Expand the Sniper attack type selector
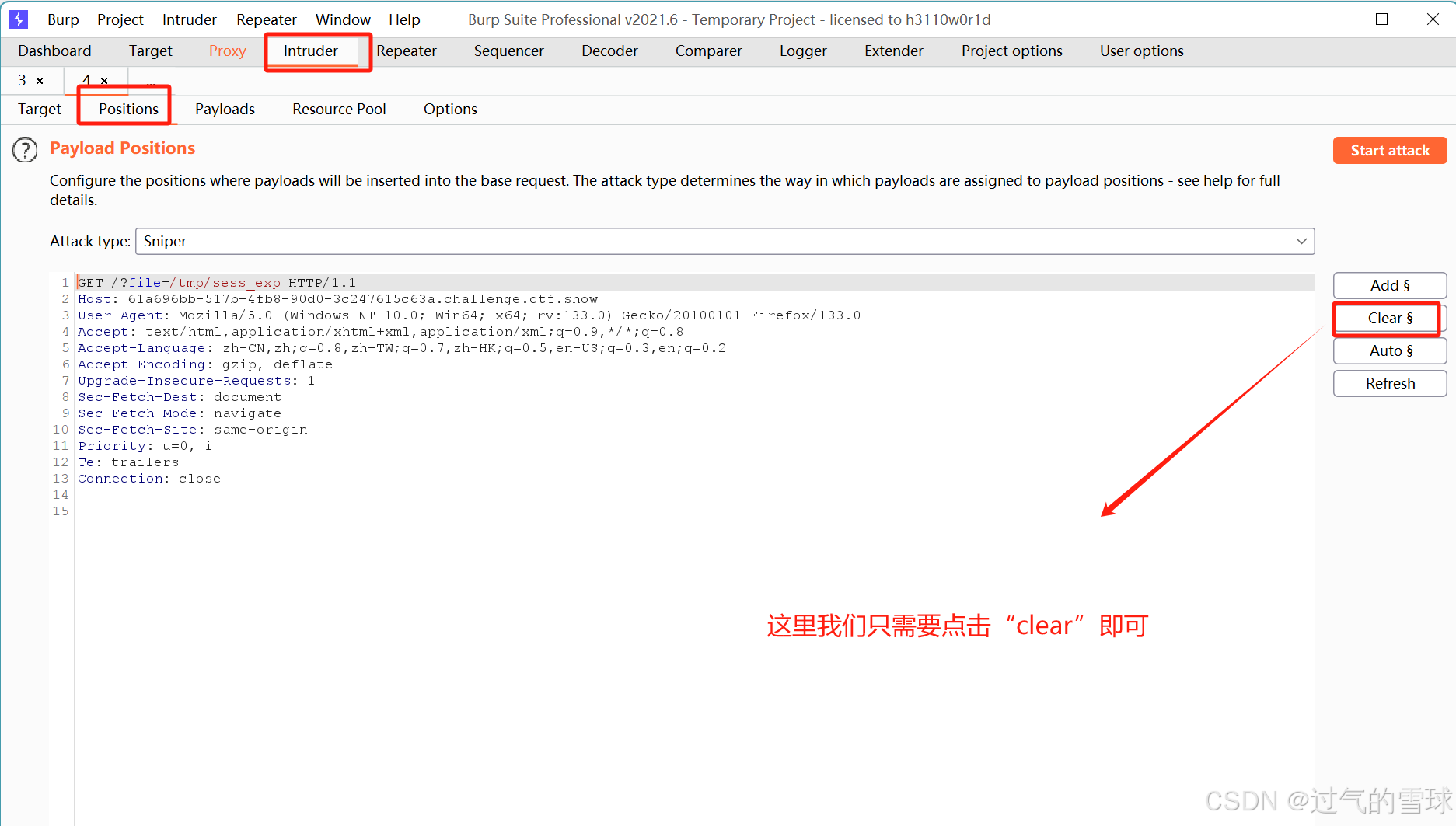1456x826 pixels. pos(1301,241)
